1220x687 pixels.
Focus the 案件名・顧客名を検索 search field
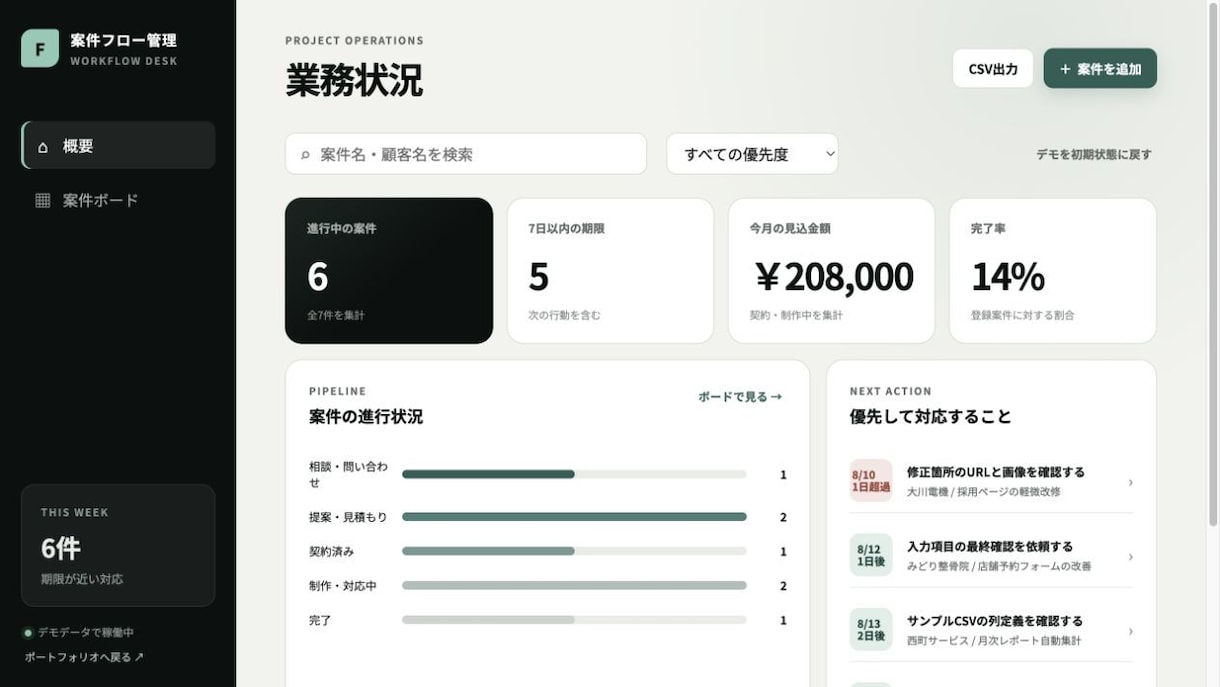coord(466,154)
